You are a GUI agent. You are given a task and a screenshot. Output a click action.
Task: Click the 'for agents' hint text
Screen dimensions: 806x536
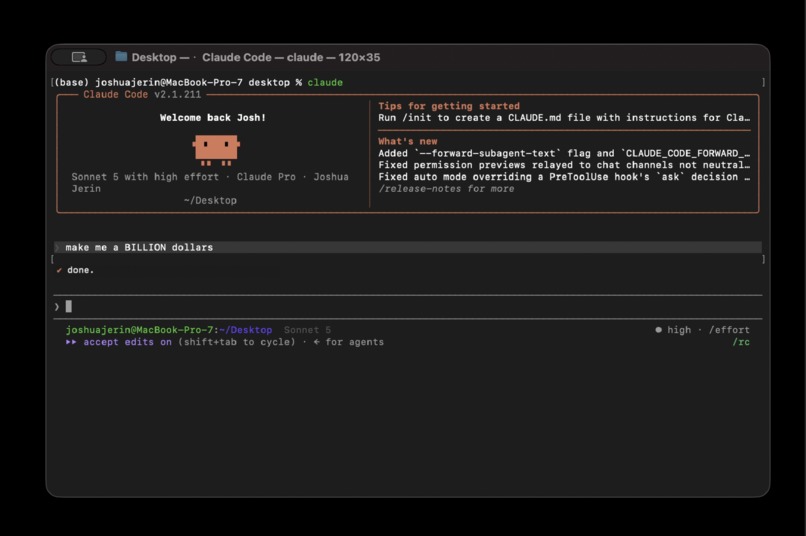(355, 342)
